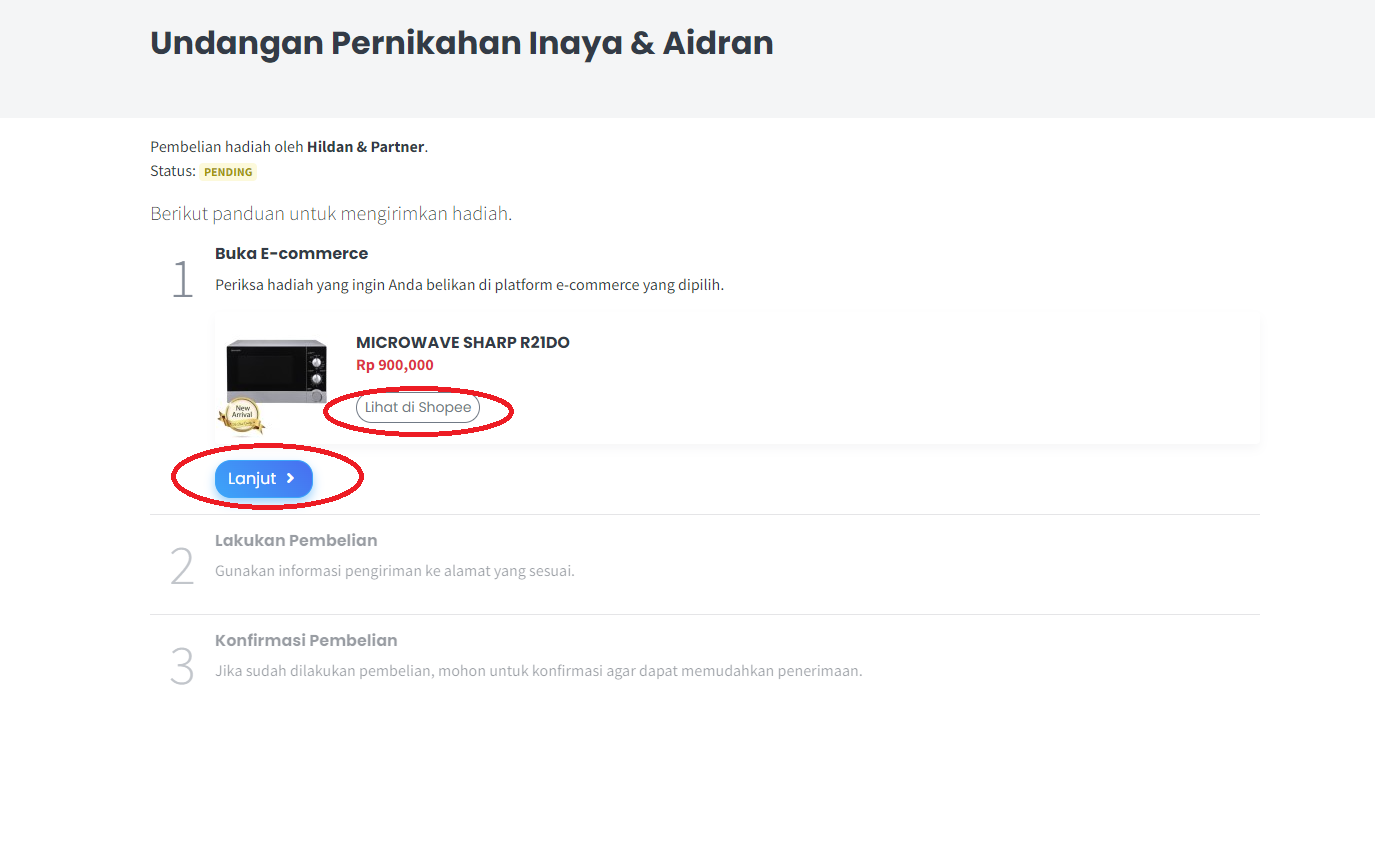
Task: Select the Buka E-commerce step heading
Action: tap(292, 254)
